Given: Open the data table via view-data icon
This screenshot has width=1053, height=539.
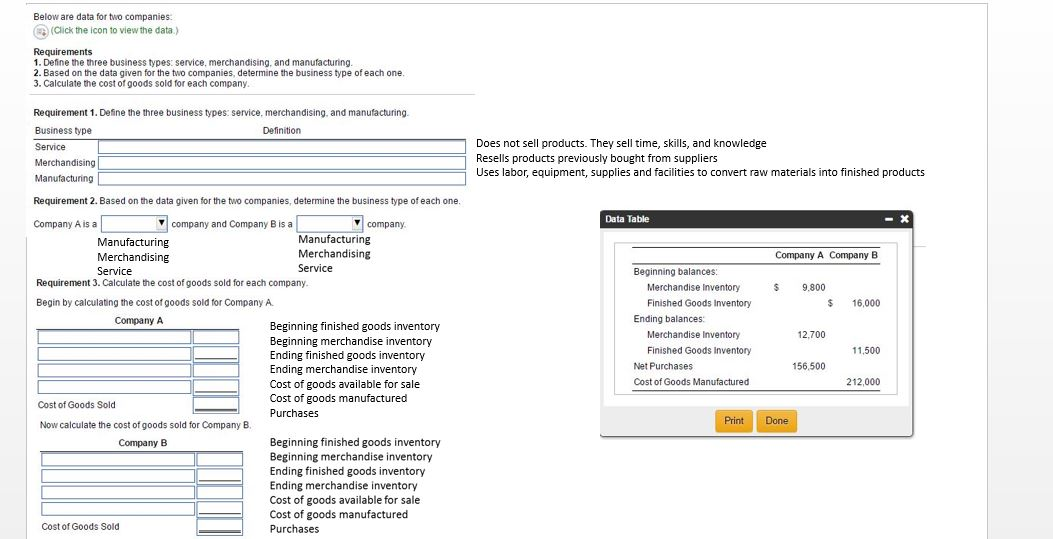Looking at the screenshot, I should (x=41, y=31).
